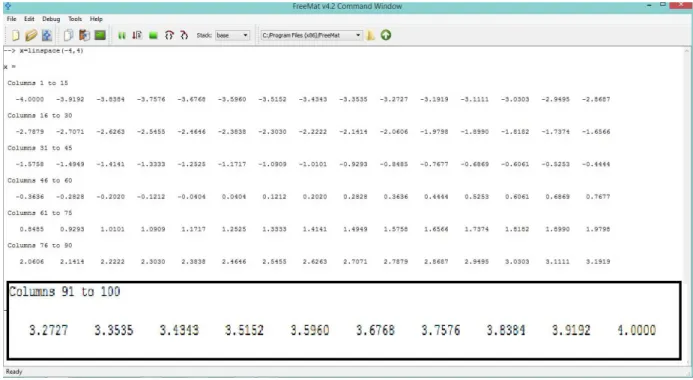This screenshot has width=693, height=380.
Task: Click the value 3.1919
Action: click(x=598, y=262)
